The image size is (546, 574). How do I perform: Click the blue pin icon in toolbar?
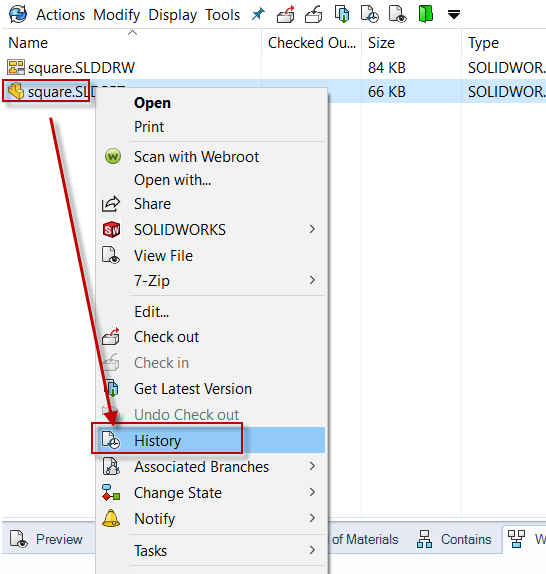[x=258, y=15]
